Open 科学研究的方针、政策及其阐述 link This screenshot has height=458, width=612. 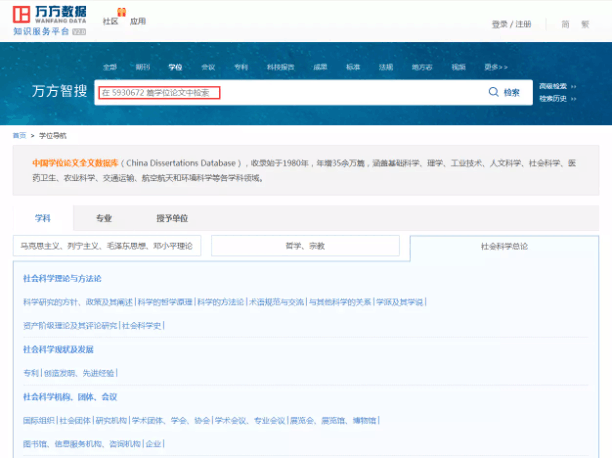78,302
